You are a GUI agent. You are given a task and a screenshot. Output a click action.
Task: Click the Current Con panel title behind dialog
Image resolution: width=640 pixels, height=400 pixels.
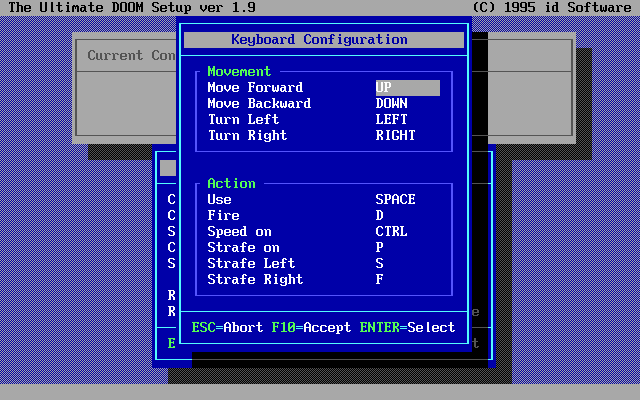131,56
